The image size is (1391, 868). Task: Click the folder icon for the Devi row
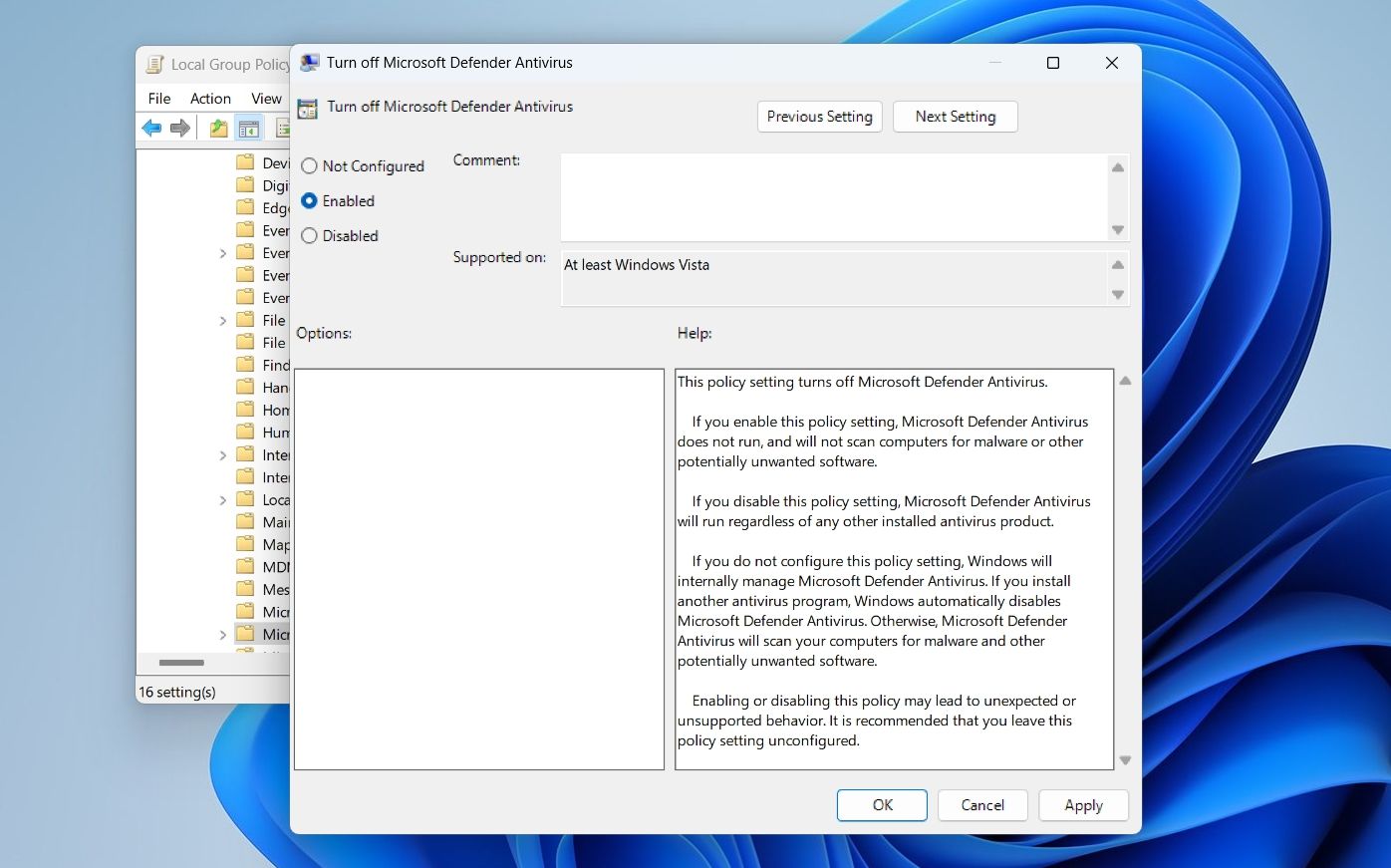pos(245,162)
